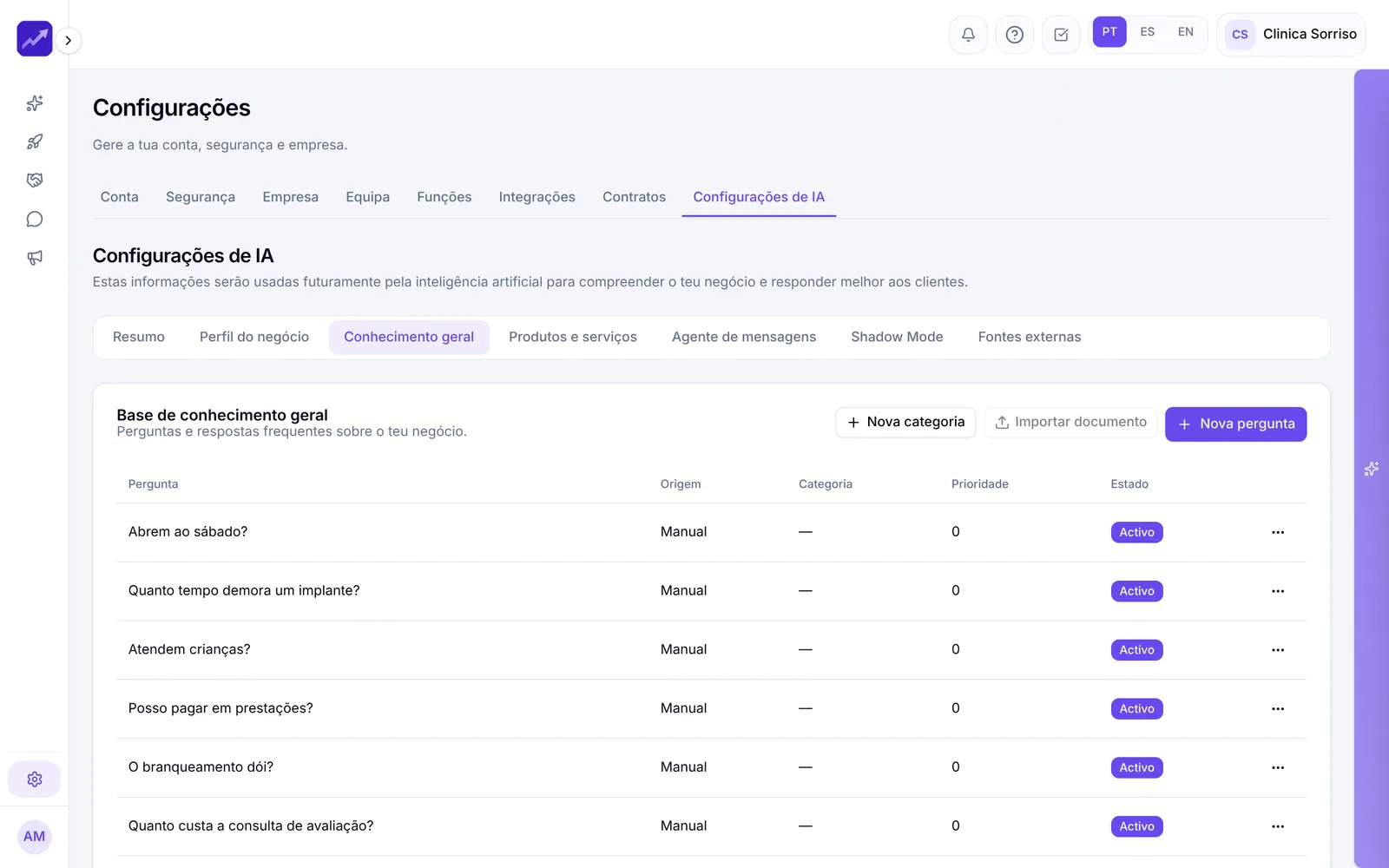The width and height of the screenshot is (1389, 868).
Task: Go to the Empresa tab
Action: point(291,197)
